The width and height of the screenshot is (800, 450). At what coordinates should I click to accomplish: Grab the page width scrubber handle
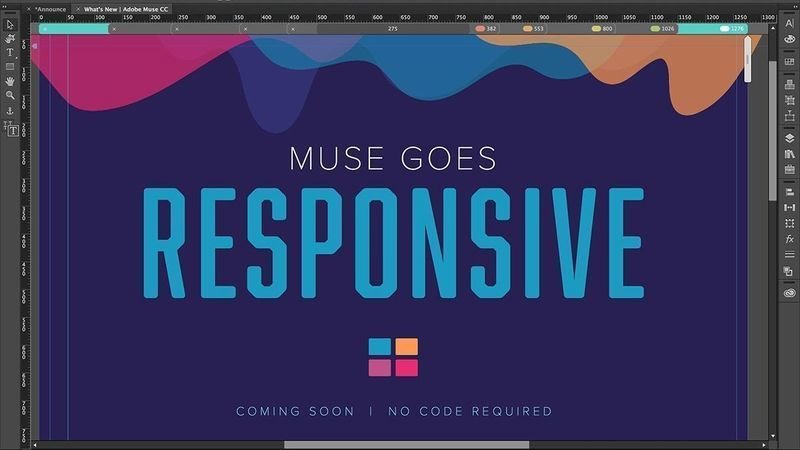tap(747, 59)
